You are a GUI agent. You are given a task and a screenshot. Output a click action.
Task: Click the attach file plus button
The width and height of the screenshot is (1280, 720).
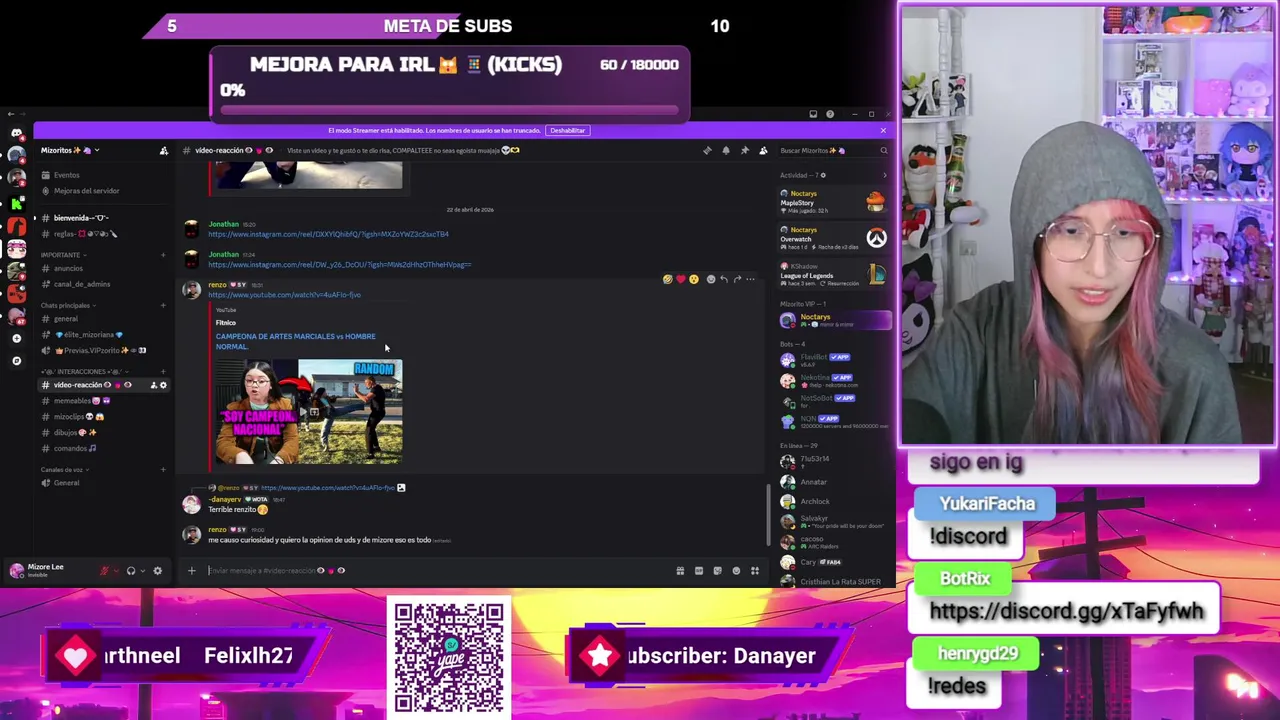click(x=192, y=571)
